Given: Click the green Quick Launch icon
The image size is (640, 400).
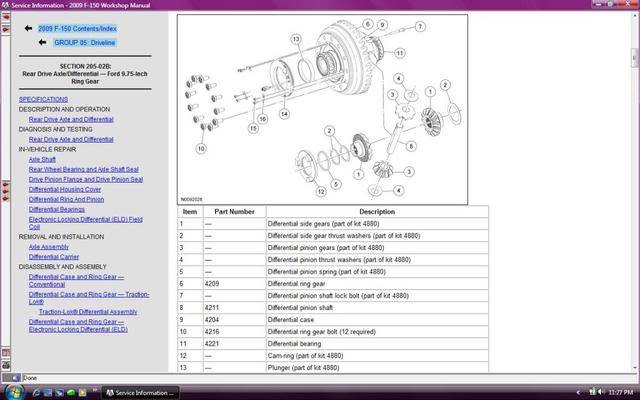Looking at the screenshot, I should 71,393.
